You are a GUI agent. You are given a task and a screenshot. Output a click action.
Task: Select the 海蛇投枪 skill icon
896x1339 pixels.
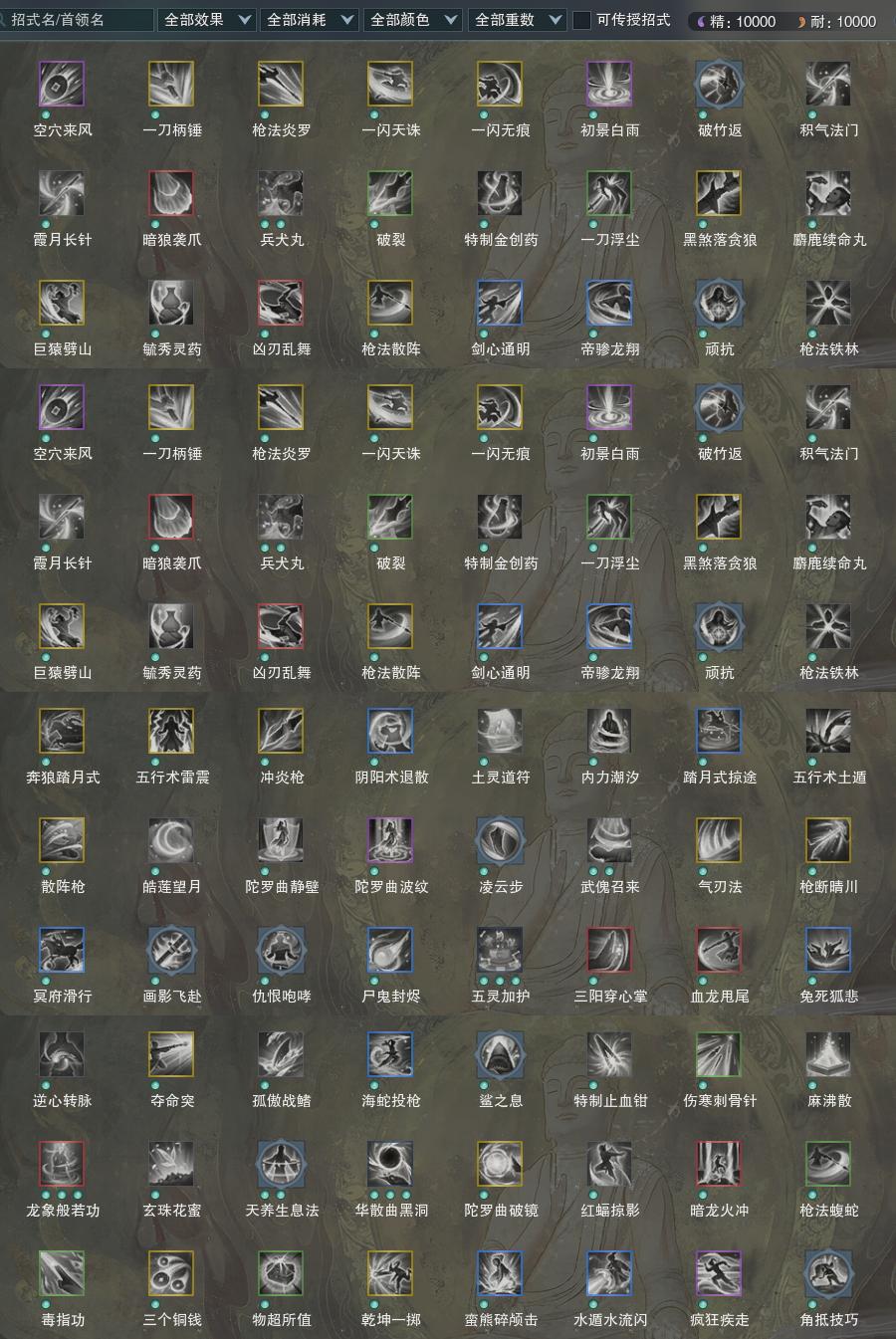390,1054
